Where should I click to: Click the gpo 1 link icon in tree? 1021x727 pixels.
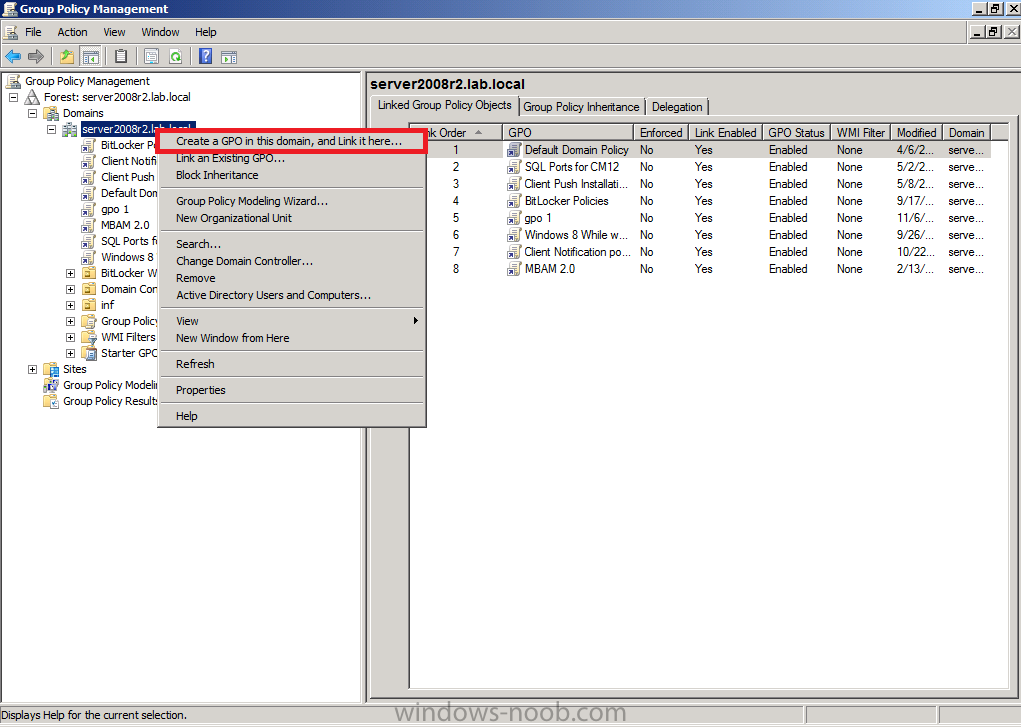tap(89, 210)
